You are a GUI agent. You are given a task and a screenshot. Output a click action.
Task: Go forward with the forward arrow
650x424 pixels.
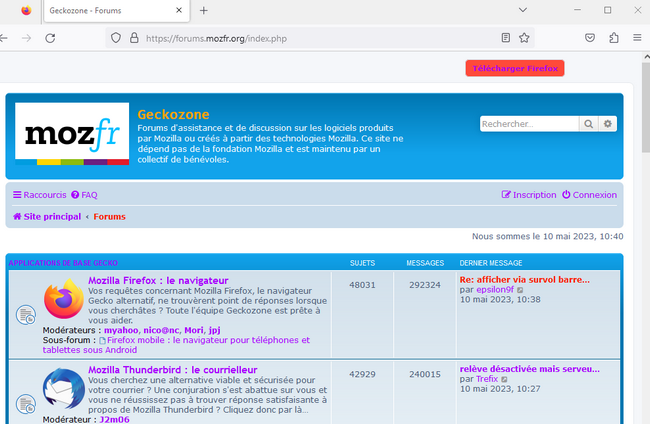click(27, 38)
